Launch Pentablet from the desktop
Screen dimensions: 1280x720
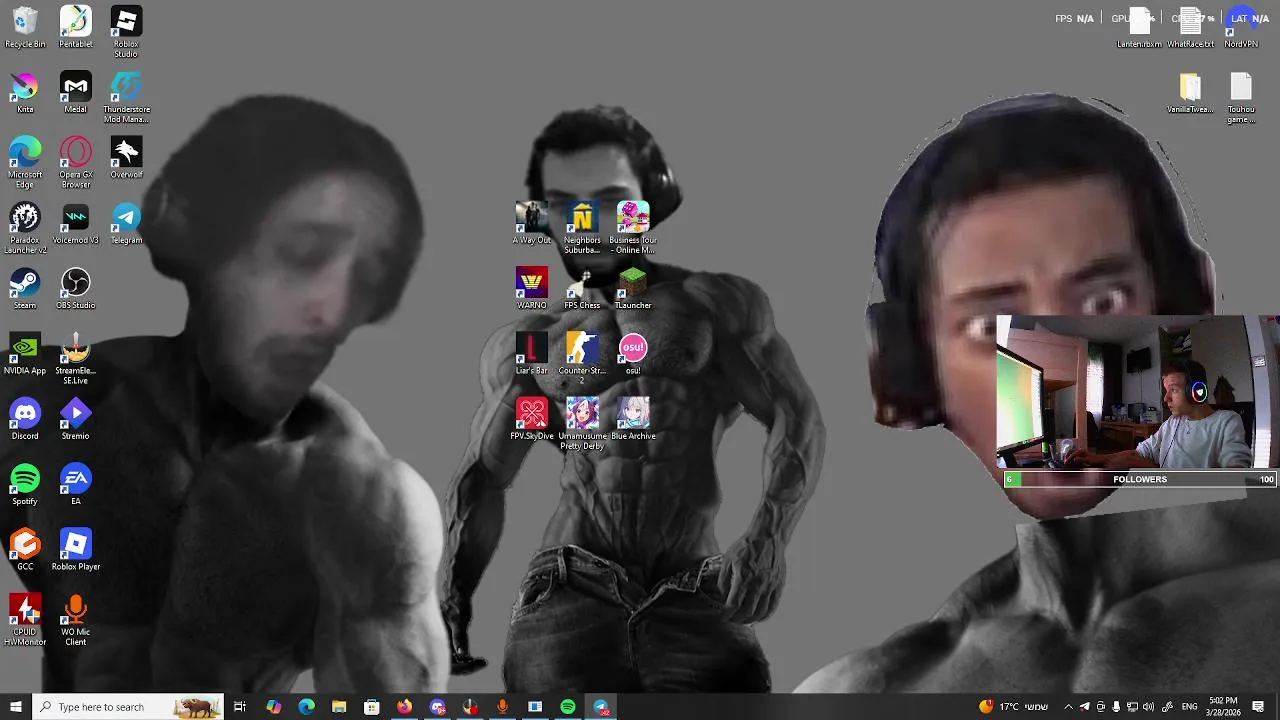click(76, 27)
